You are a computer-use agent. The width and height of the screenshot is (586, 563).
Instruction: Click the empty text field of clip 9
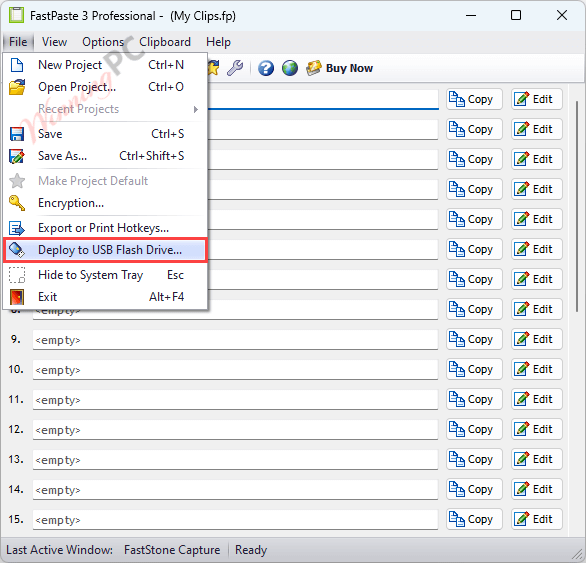235,340
